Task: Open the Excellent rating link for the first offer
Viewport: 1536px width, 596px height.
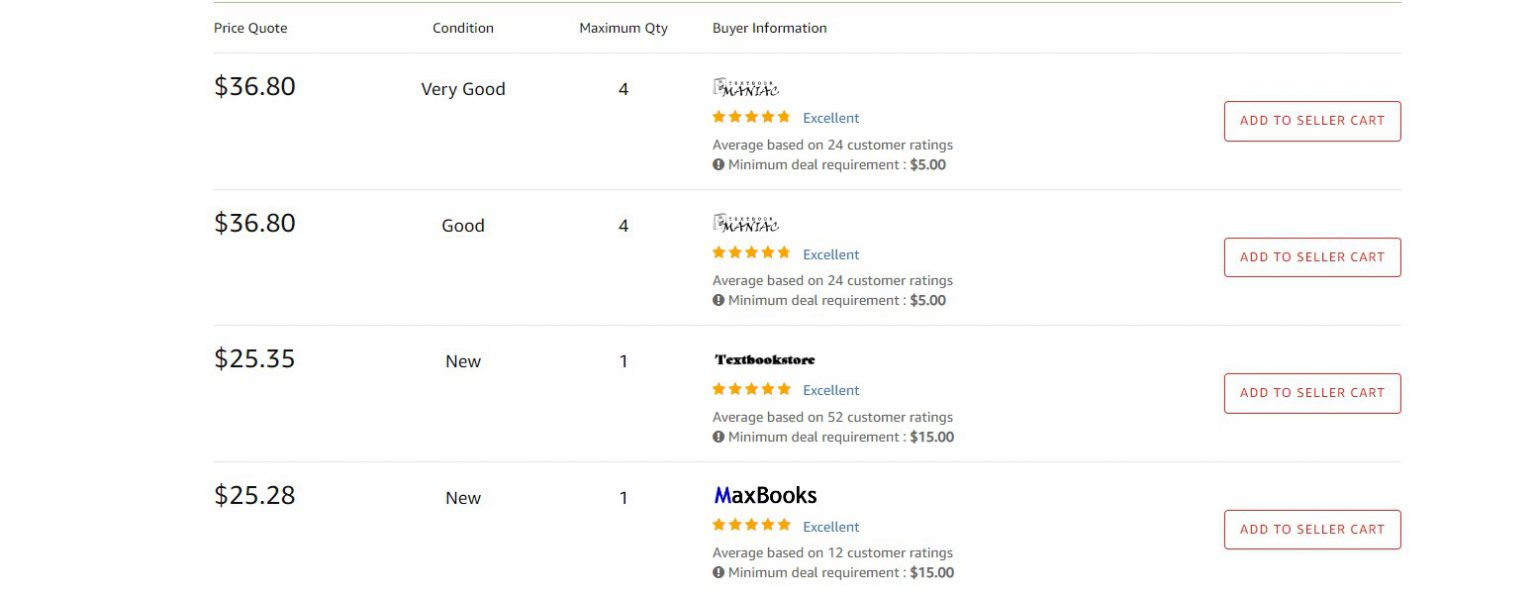Action: pyautogui.click(x=831, y=117)
